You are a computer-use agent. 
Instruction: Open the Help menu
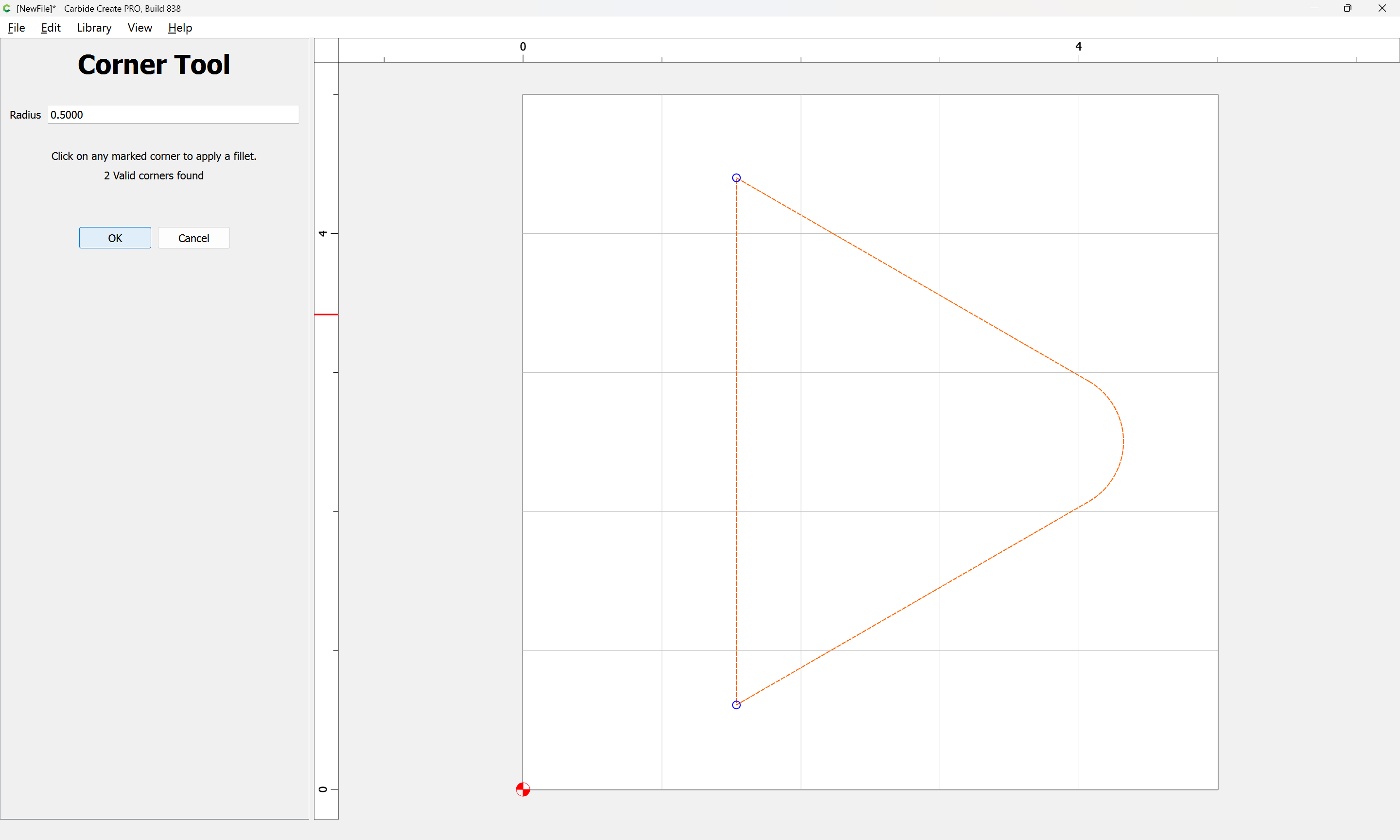pos(180,28)
